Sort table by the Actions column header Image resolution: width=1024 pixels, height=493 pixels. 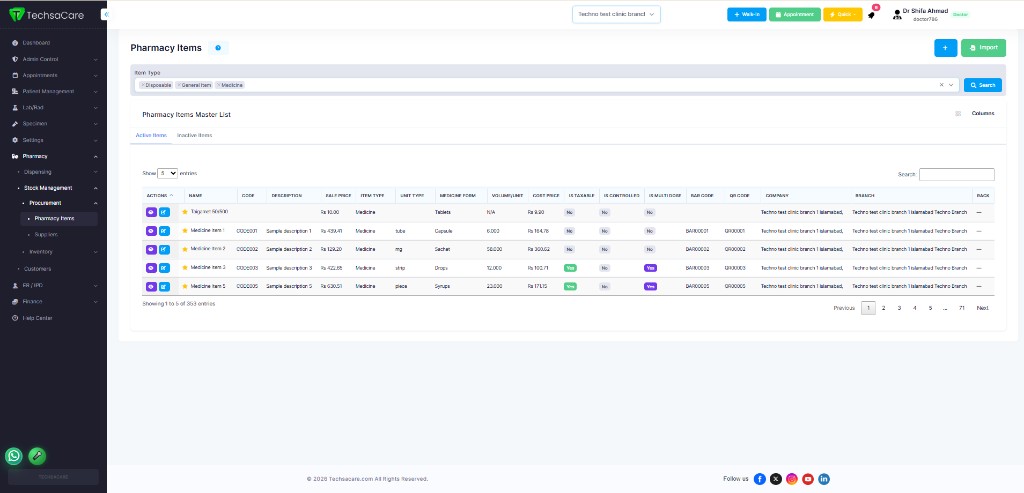(160, 195)
